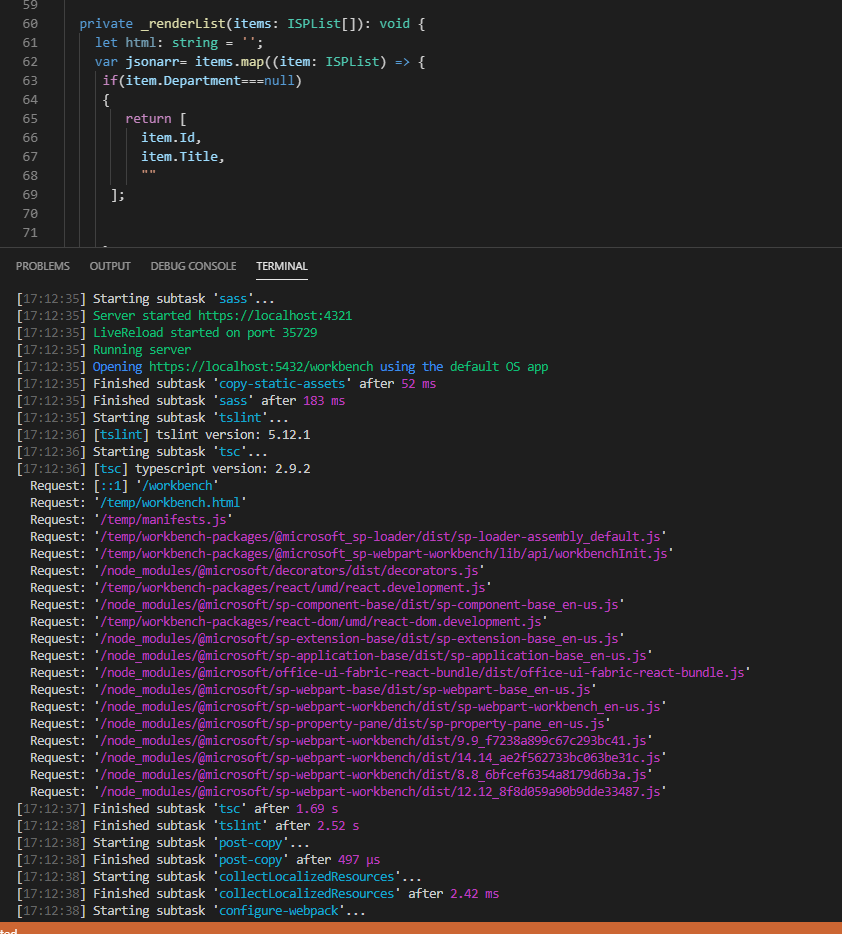
Task: Click '_renderList' method name in the editor
Action: coord(183,24)
